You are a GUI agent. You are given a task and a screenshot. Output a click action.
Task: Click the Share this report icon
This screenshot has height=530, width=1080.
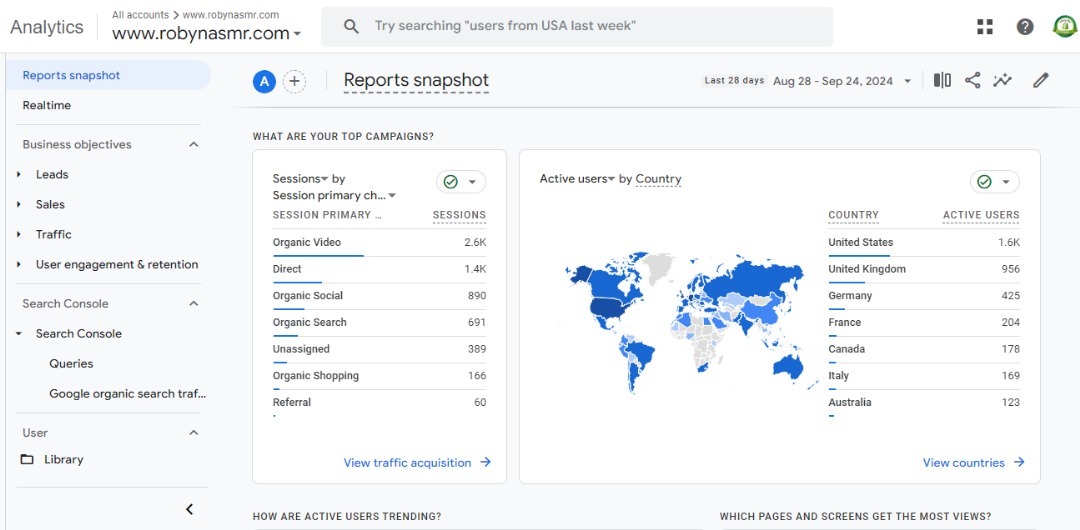972,80
